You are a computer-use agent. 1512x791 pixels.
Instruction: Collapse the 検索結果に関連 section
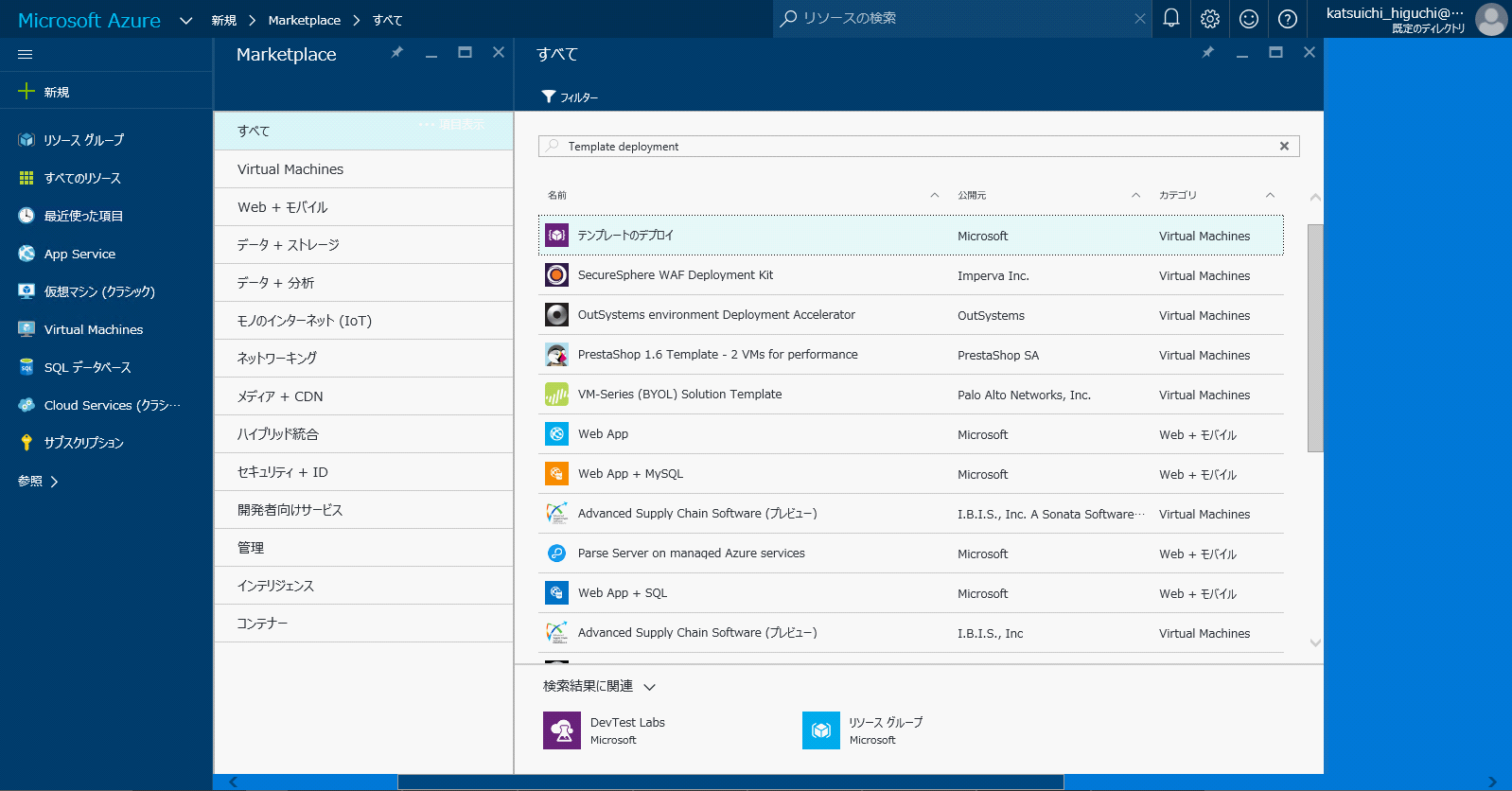649,687
